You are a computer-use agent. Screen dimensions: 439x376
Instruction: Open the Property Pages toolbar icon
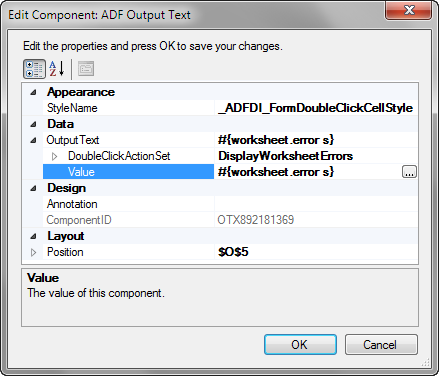[x=86, y=69]
